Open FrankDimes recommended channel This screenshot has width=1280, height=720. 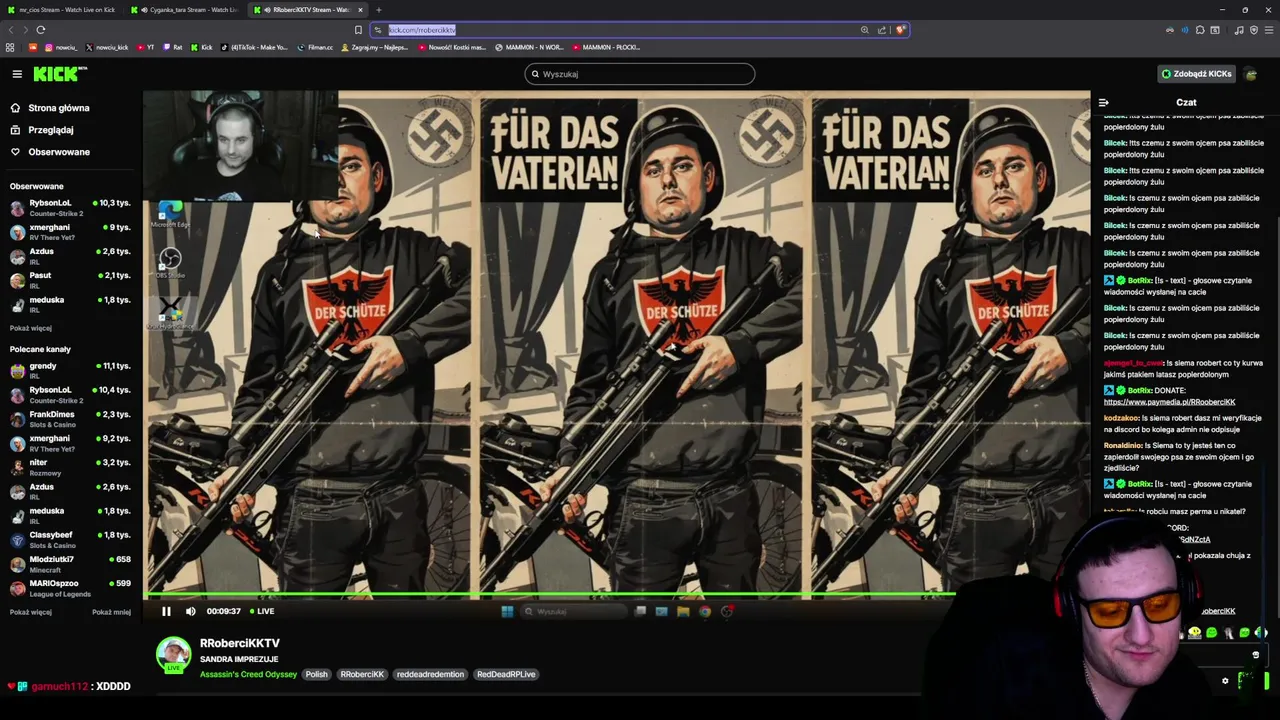coord(70,419)
